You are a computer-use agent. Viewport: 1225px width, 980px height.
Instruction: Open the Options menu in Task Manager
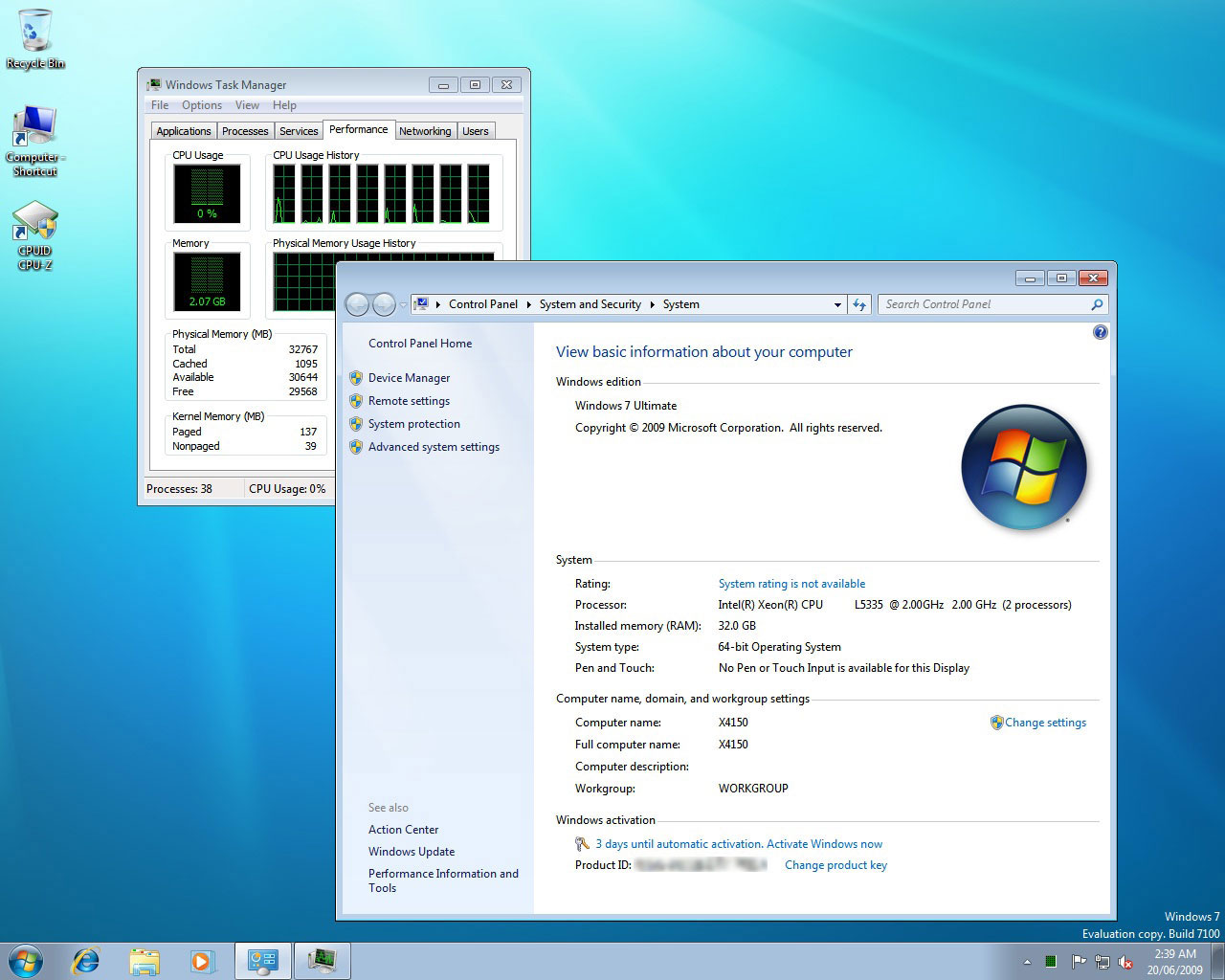[x=202, y=105]
